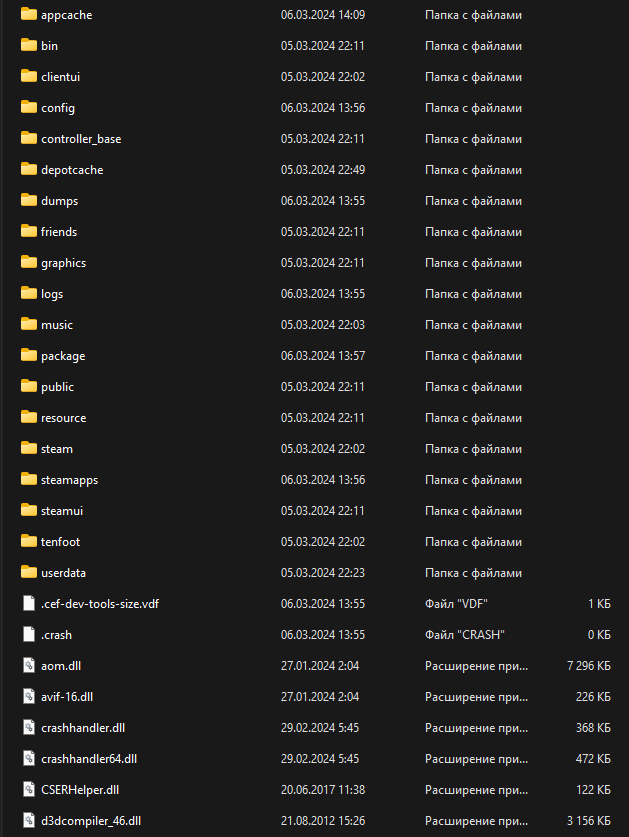Viewport: 629px width, 837px height.
Task: Click the bin folder icon
Action: (x=29, y=45)
